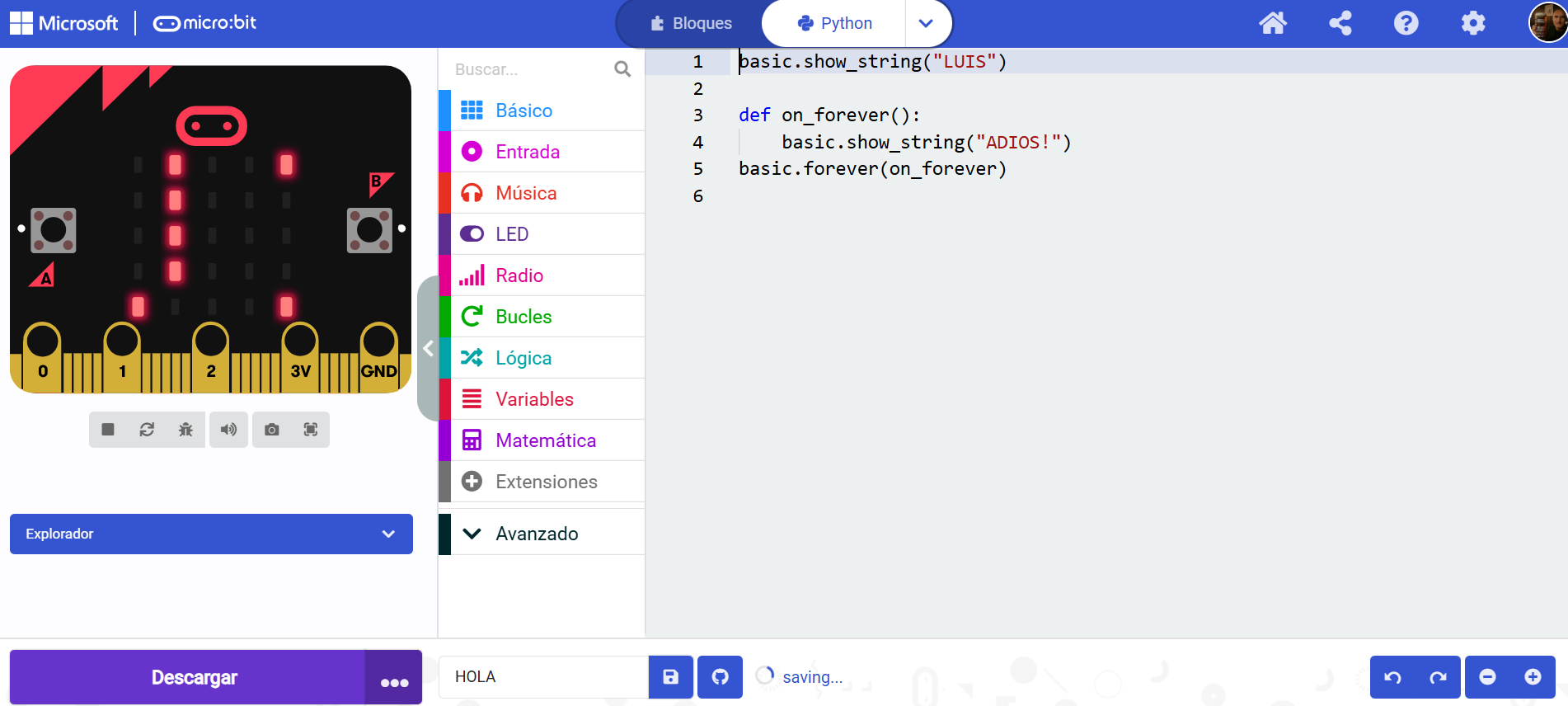Launch simulator in full screen
The image size is (1568, 706).
pos(310,430)
